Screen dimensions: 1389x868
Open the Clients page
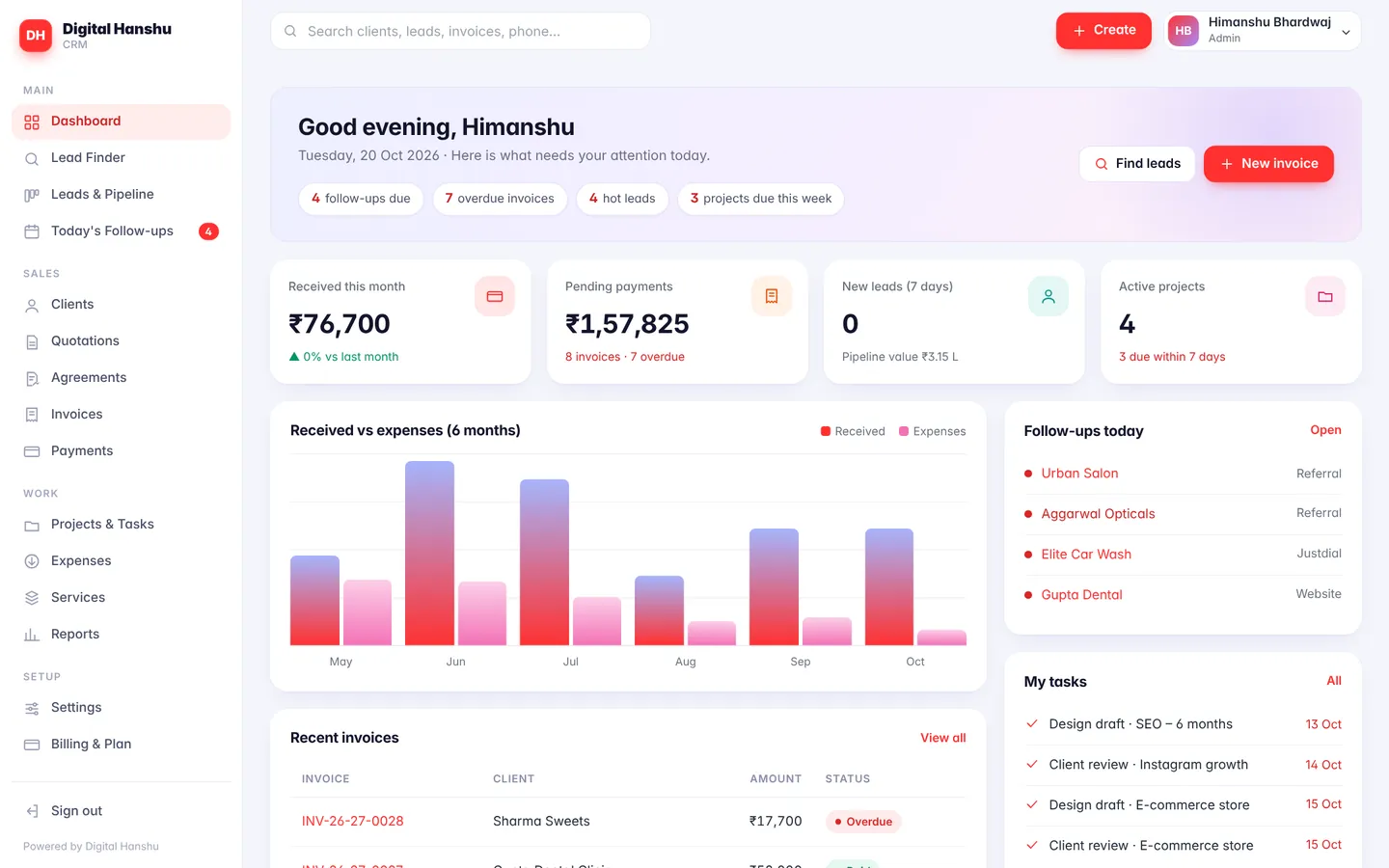[x=122, y=305]
